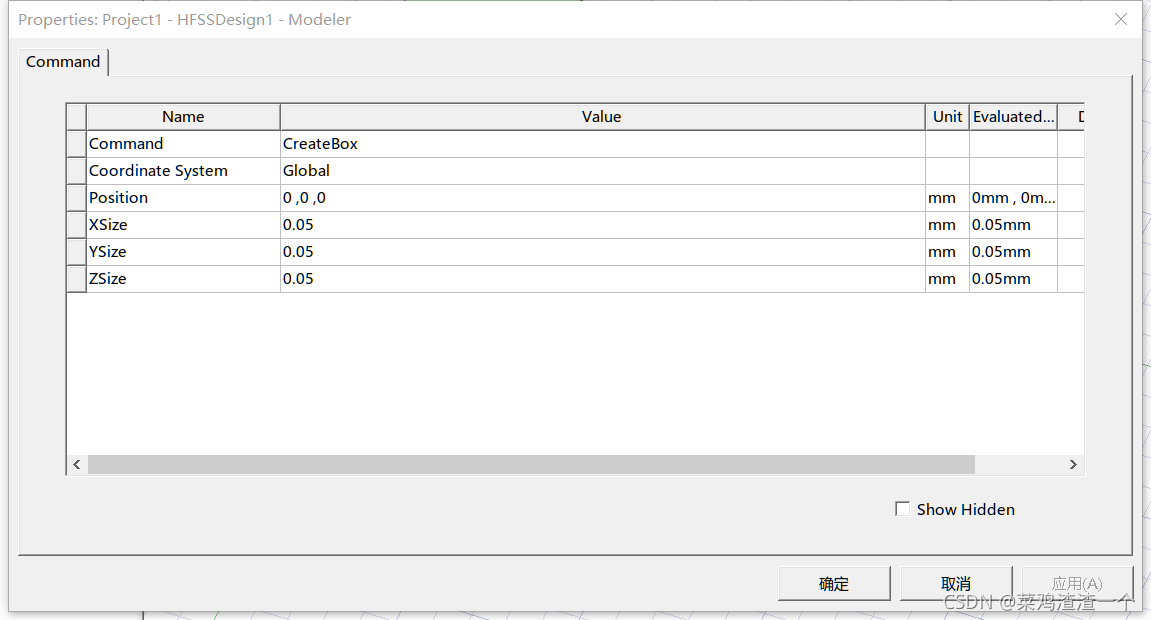Select the ZSize name cell
The height and width of the screenshot is (620, 1151).
tap(183, 279)
